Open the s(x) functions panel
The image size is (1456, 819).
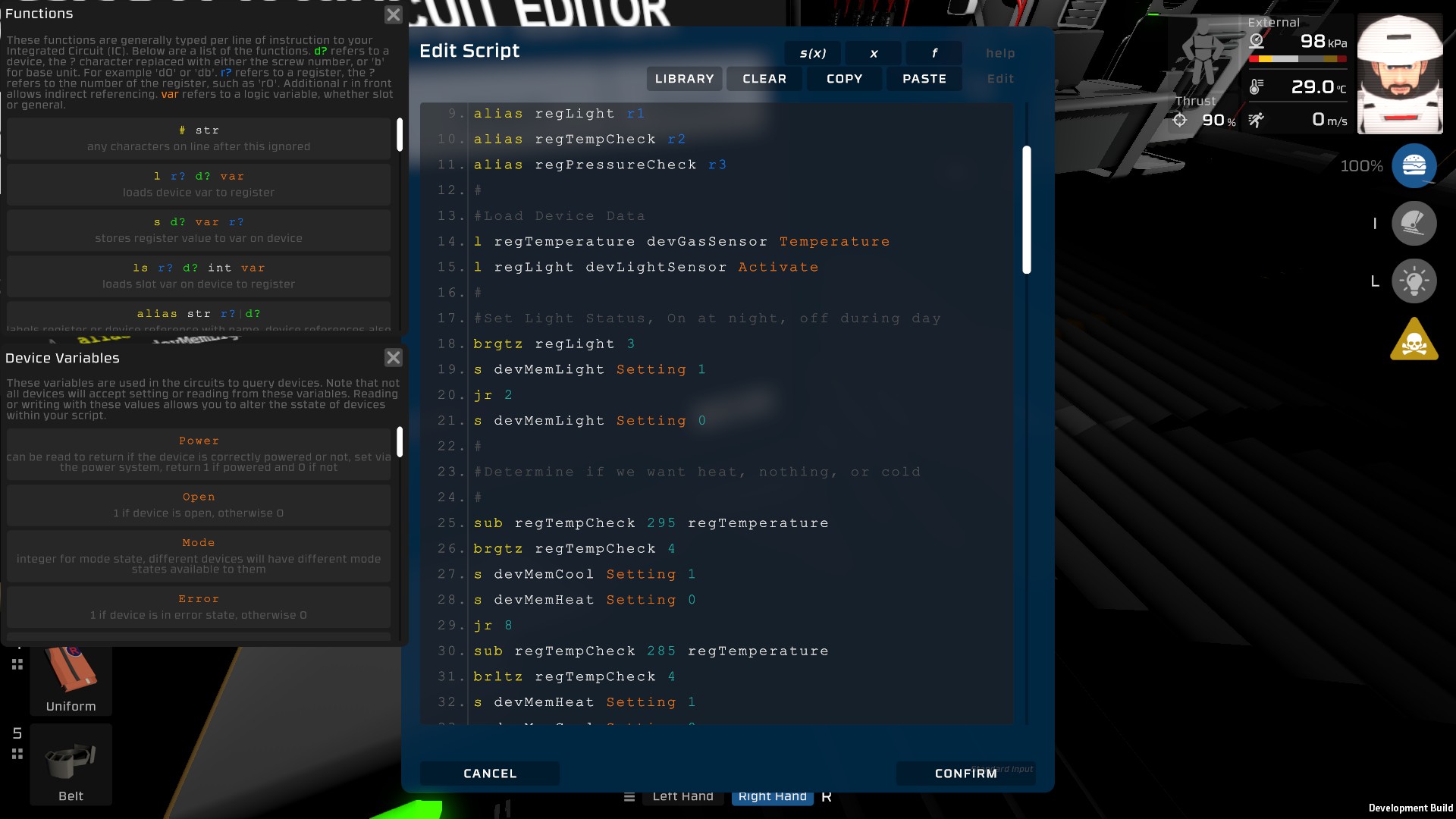[812, 53]
